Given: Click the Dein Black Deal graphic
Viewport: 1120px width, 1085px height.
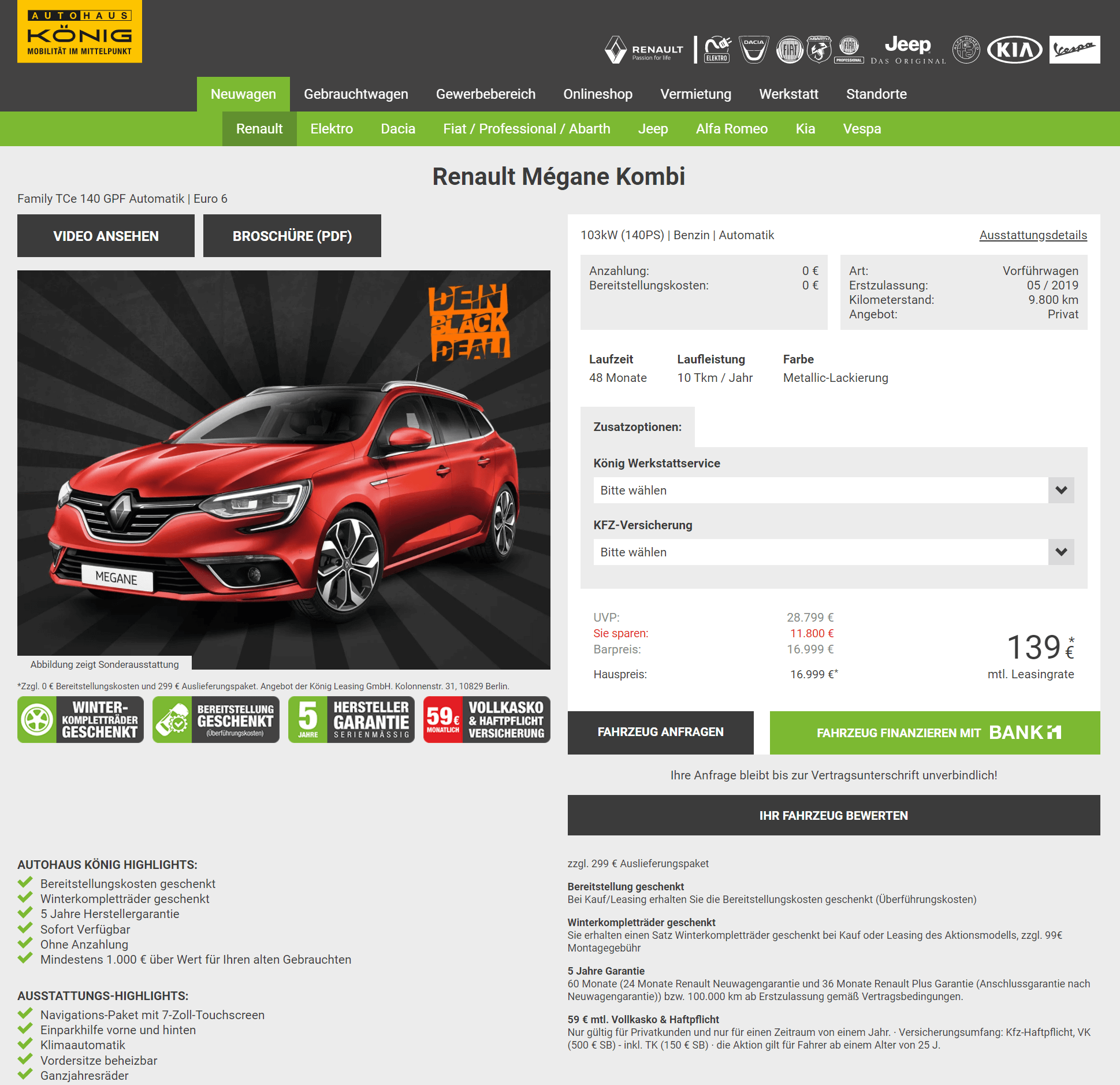Looking at the screenshot, I should pos(469,322).
